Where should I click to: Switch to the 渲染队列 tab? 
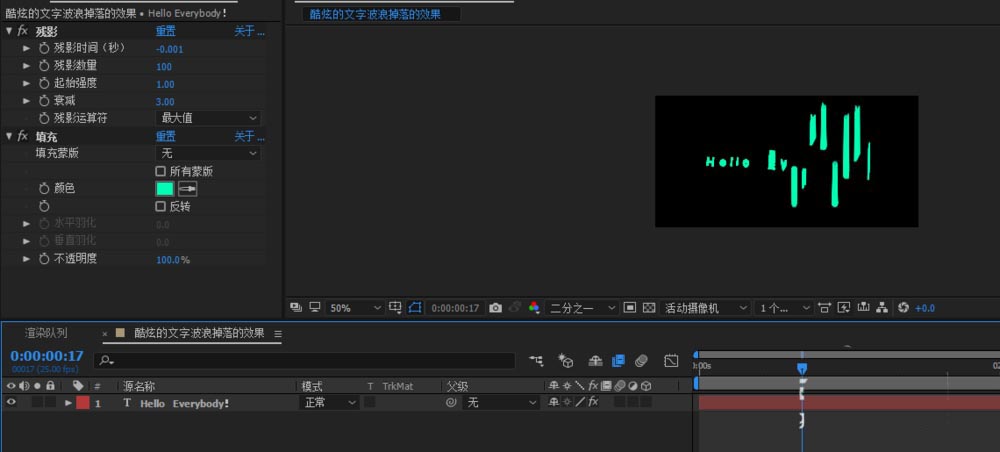(46, 333)
